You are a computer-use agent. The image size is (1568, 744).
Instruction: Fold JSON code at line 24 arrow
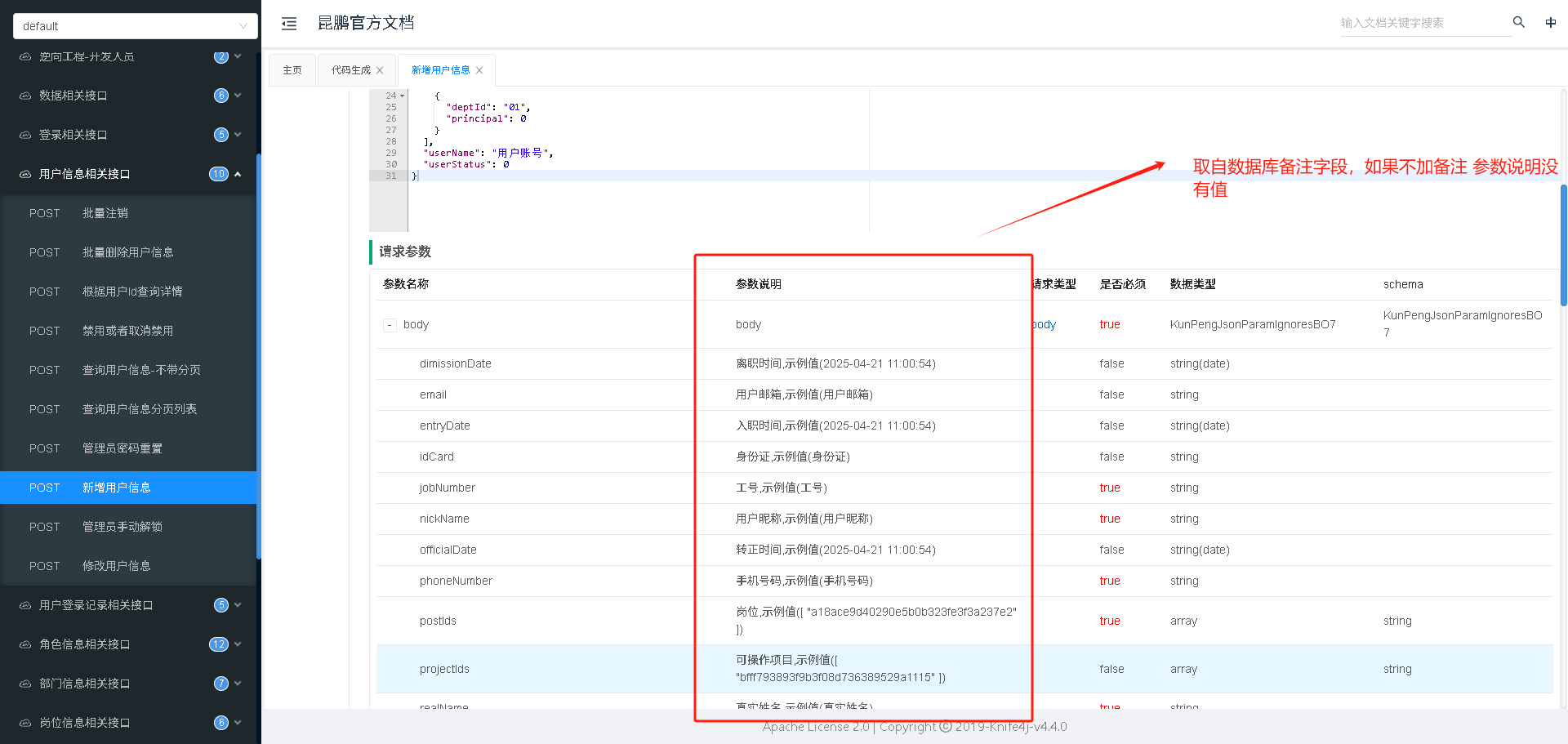(402, 96)
